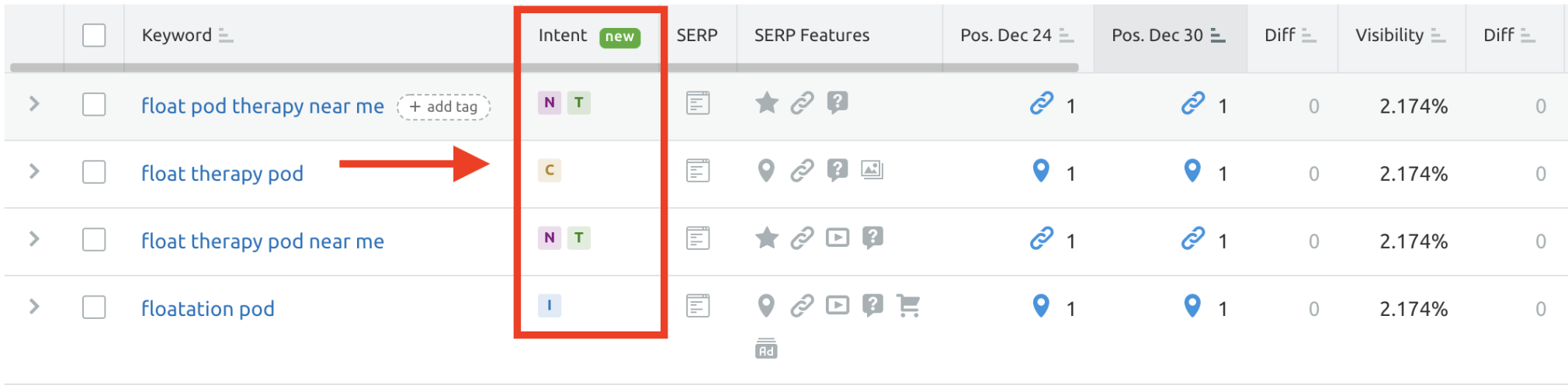Click the informational intent I badge
The image size is (1568, 385).
[550, 305]
